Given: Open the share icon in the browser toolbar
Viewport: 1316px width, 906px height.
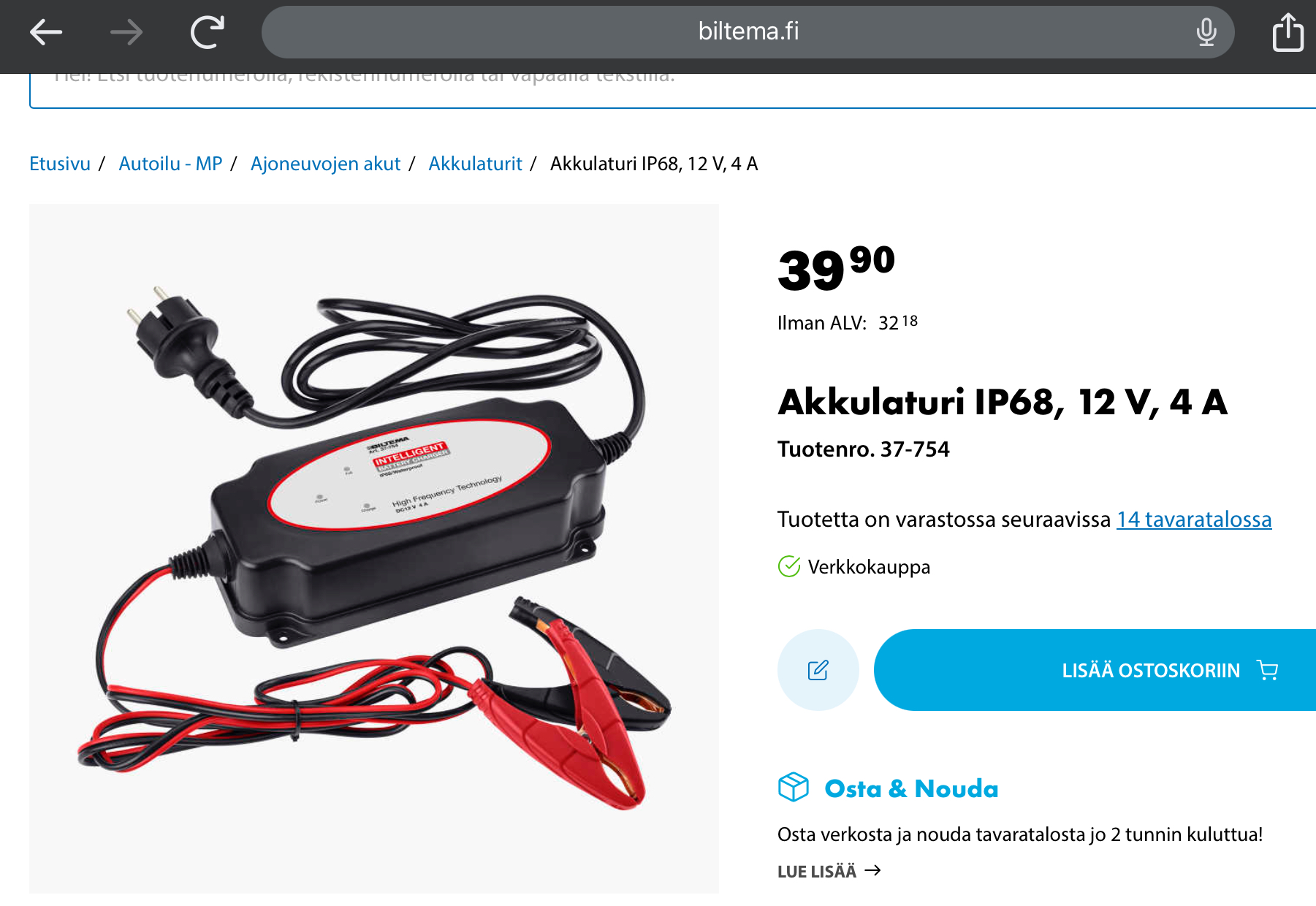Looking at the screenshot, I should click(1288, 32).
